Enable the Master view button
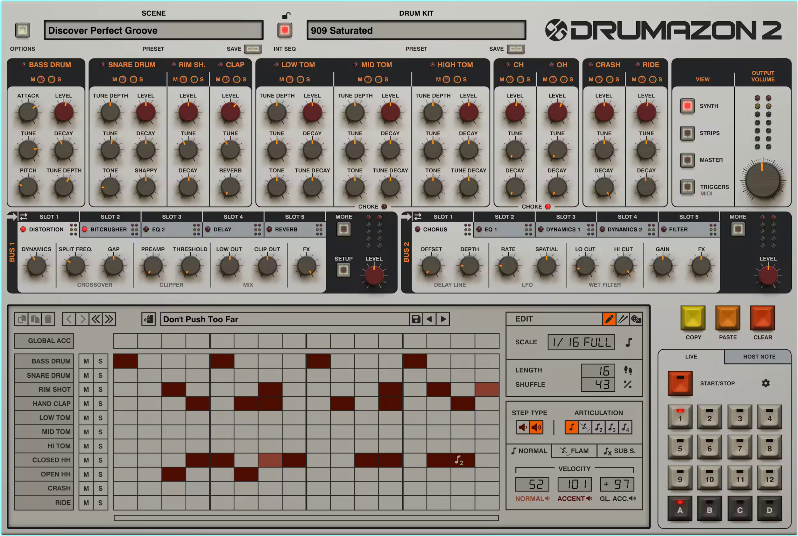Image resolution: width=798 pixels, height=536 pixels. pyautogui.click(x=687, y=160)
